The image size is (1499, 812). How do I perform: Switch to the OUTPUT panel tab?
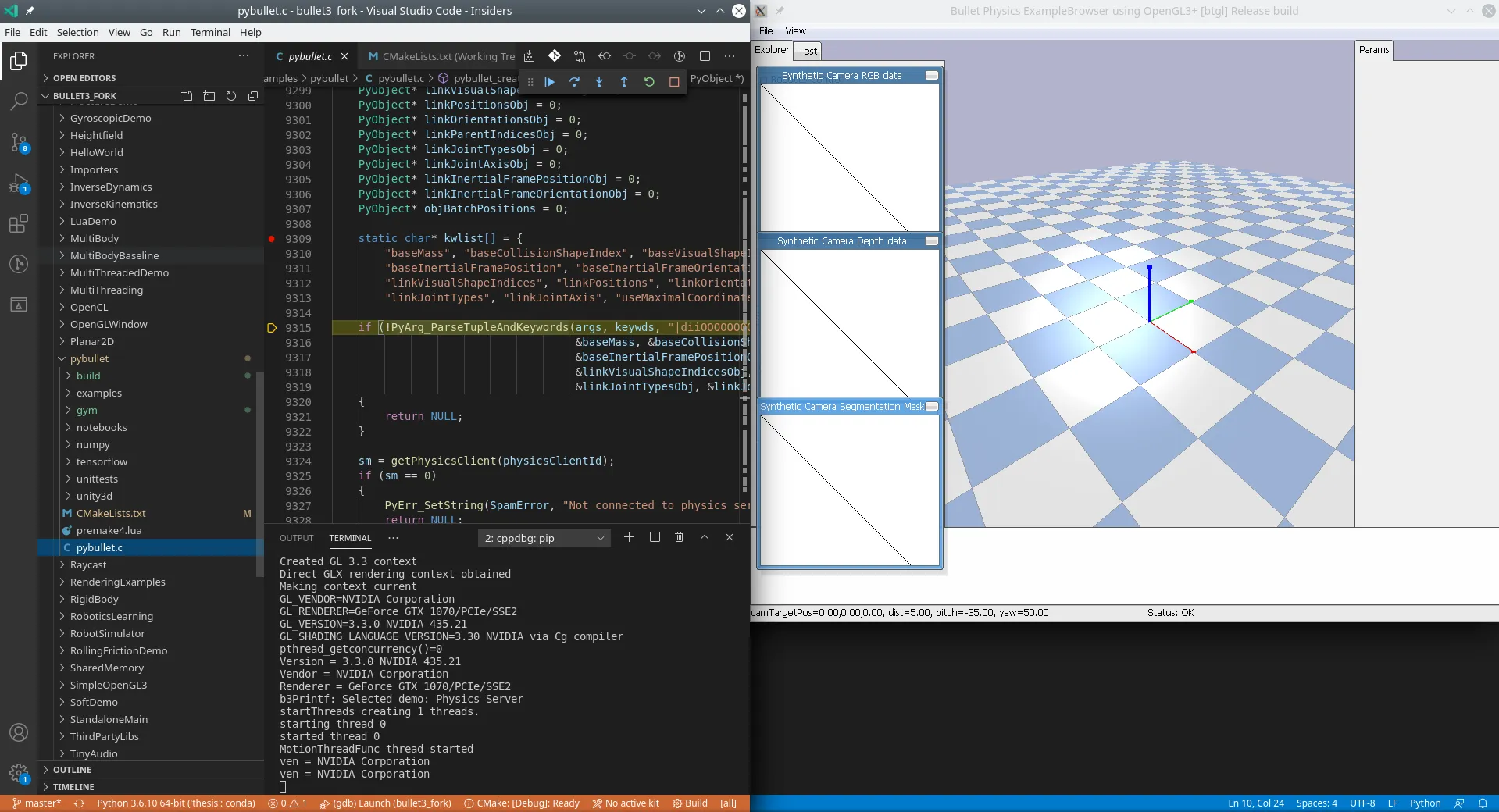click(296, 538)
